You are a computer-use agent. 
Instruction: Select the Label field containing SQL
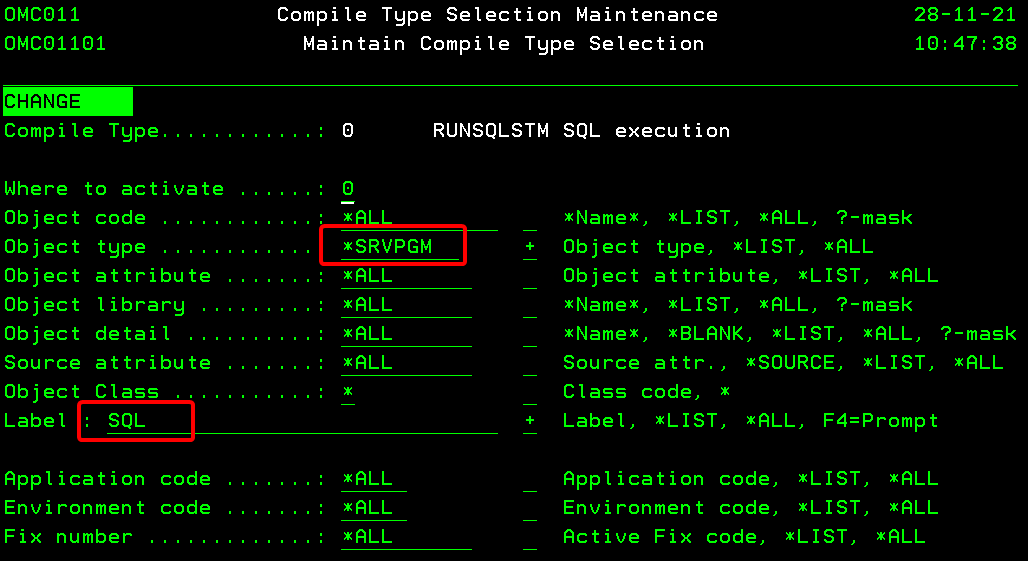click(300, 421)
